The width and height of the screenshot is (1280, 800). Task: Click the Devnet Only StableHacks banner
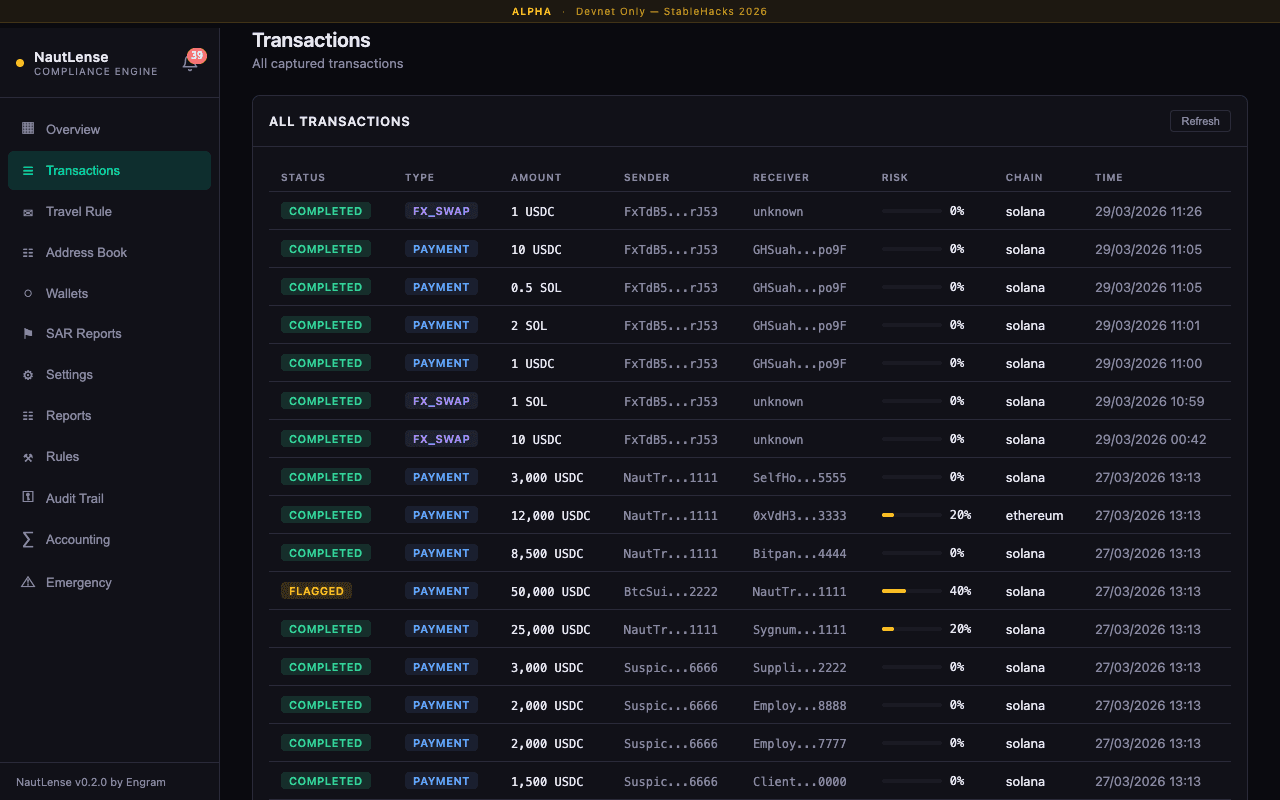[x=671, y=12]
